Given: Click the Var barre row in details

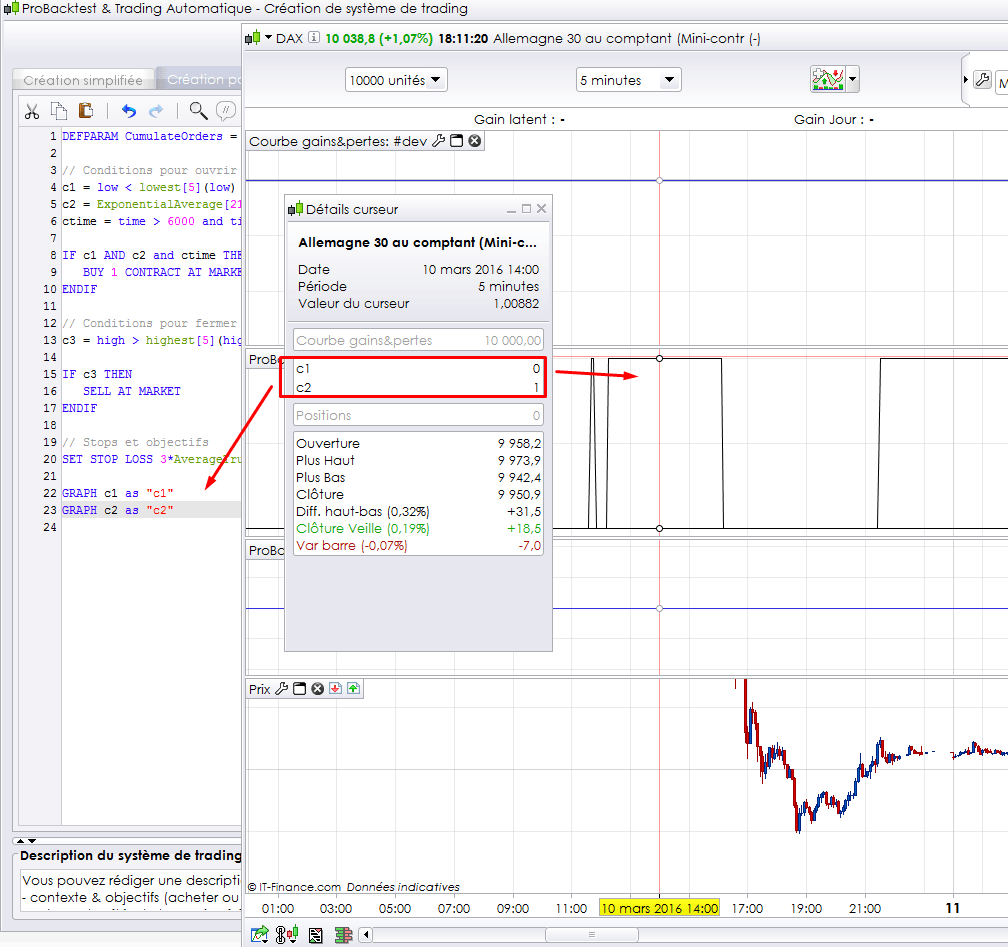Looking at the screenshot, I should point(418,545).
